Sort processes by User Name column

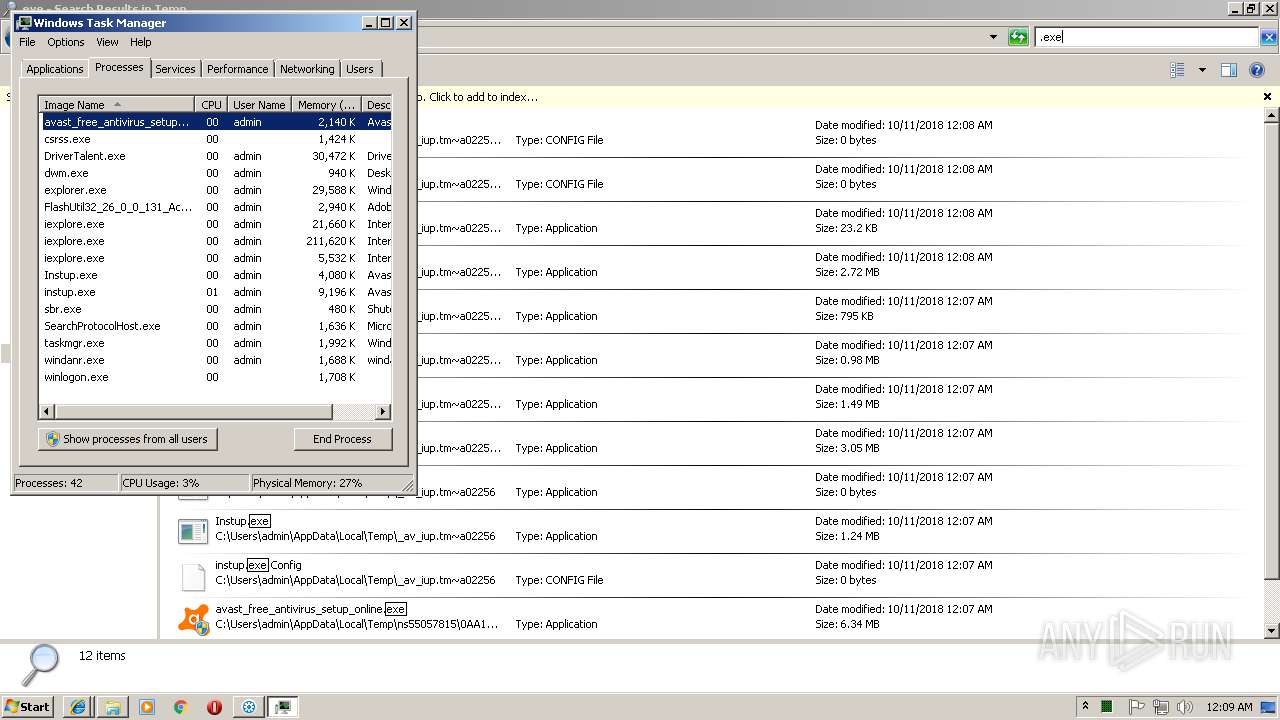(259, 105)
